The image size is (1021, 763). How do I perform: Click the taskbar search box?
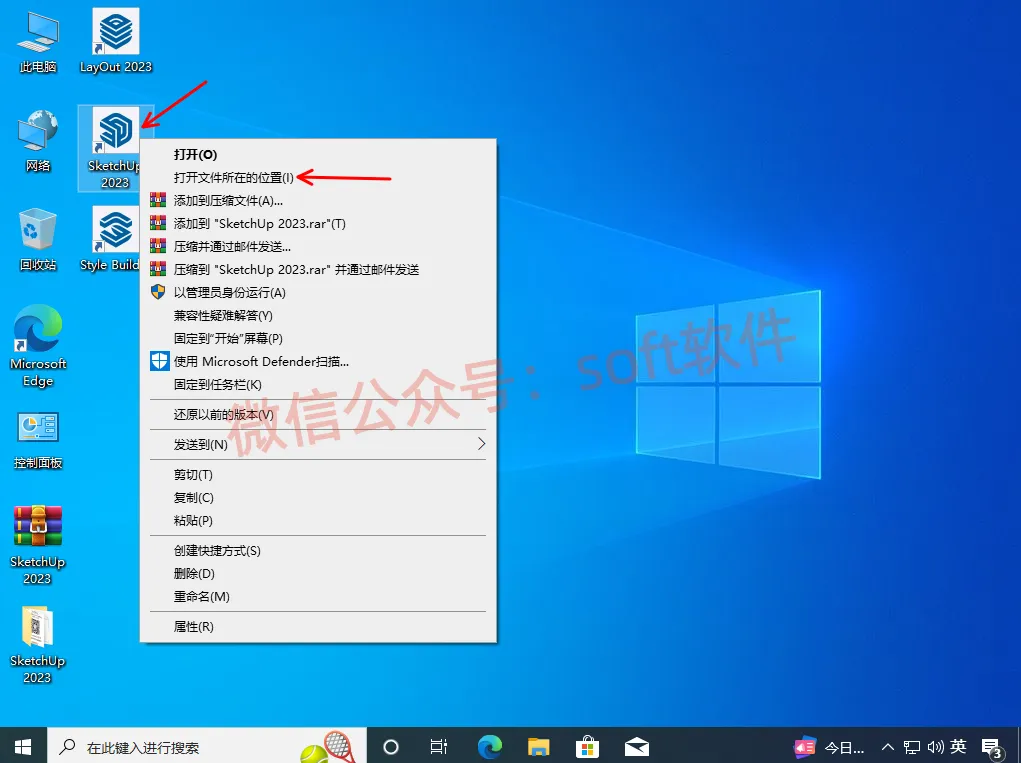pyautogui.click(x=206, y=746)
